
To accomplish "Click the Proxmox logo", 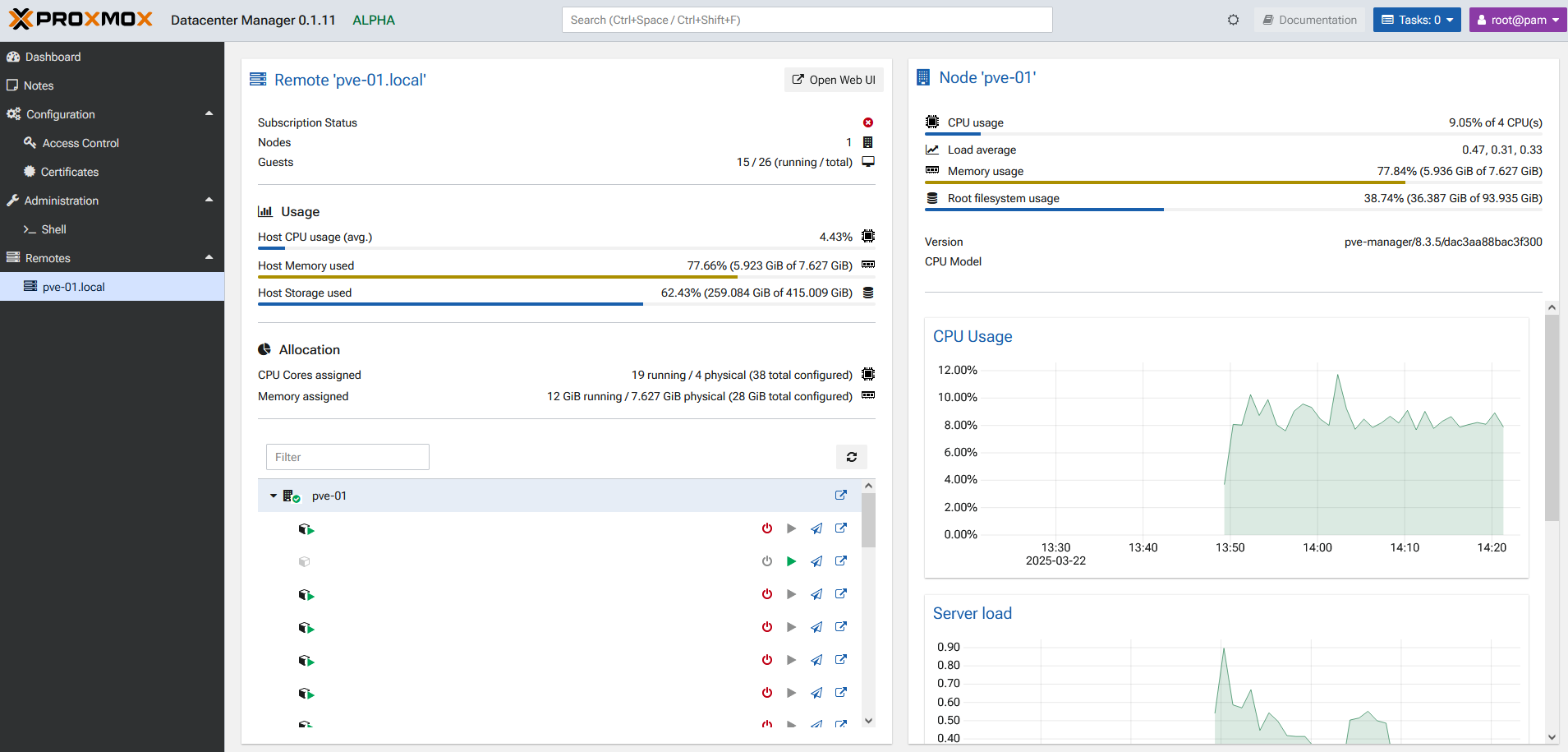I will tap(80, 19).
